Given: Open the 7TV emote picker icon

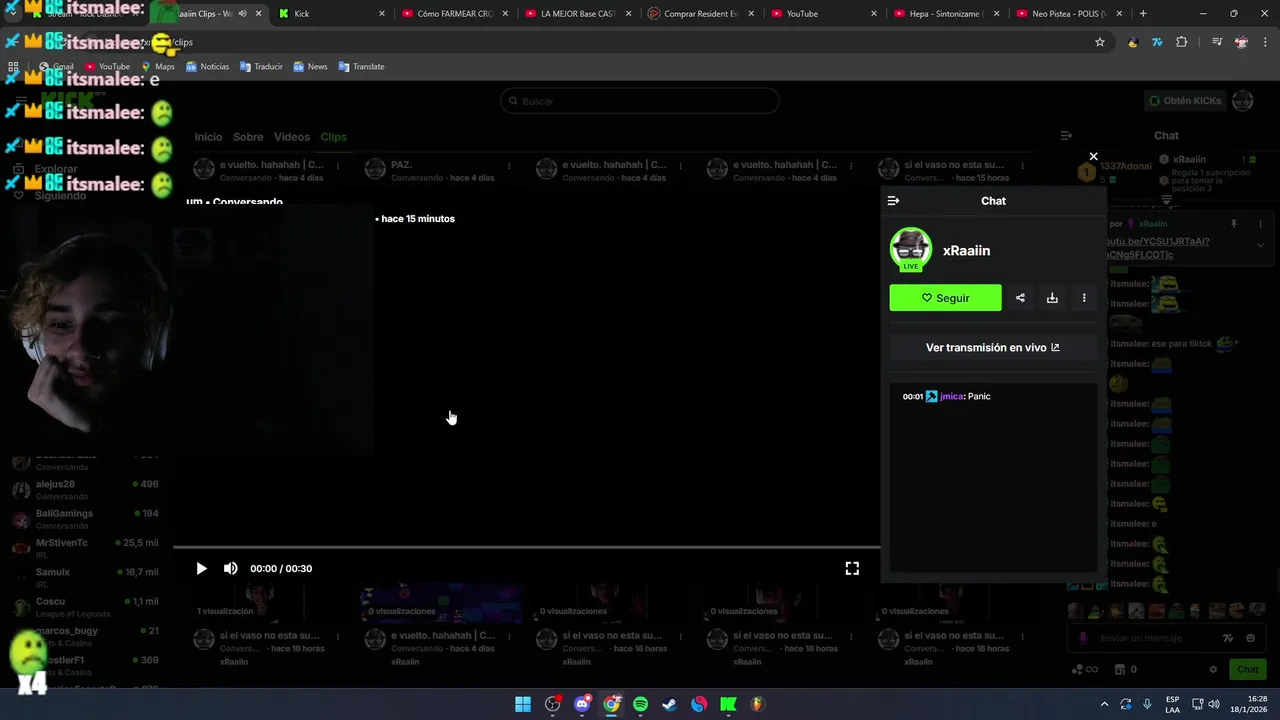Looking at the screenshot, I should 1228,638.
